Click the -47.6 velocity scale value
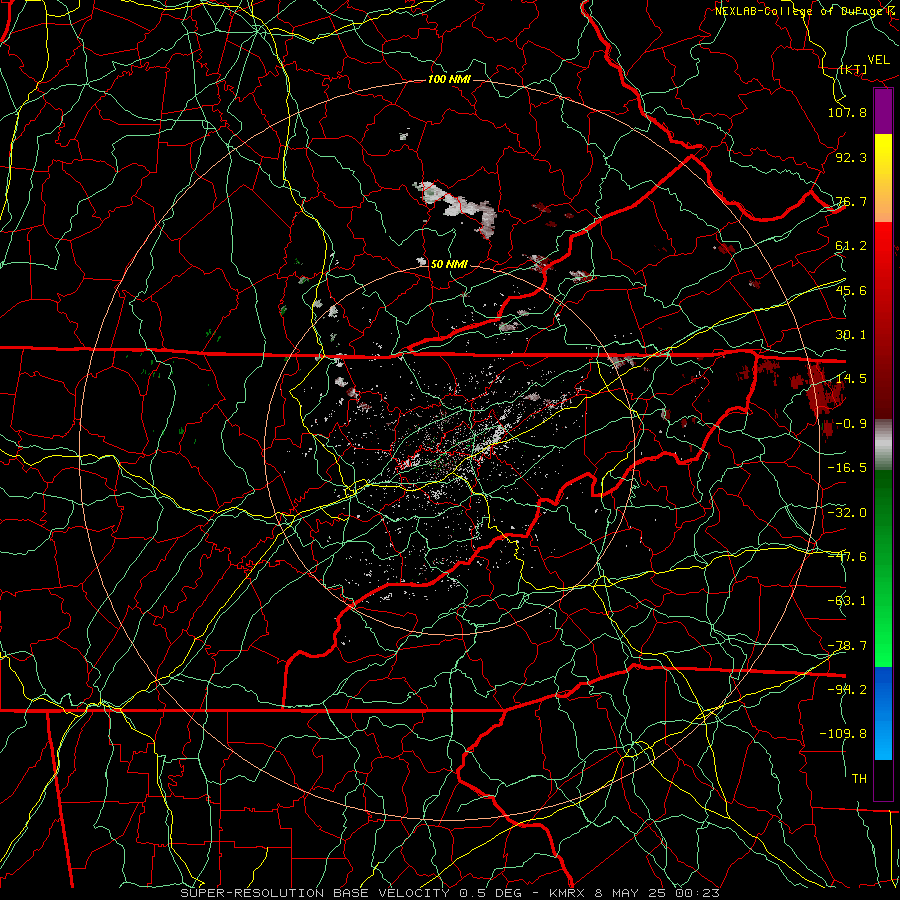900x900 pixels. [x=847, y=557]
